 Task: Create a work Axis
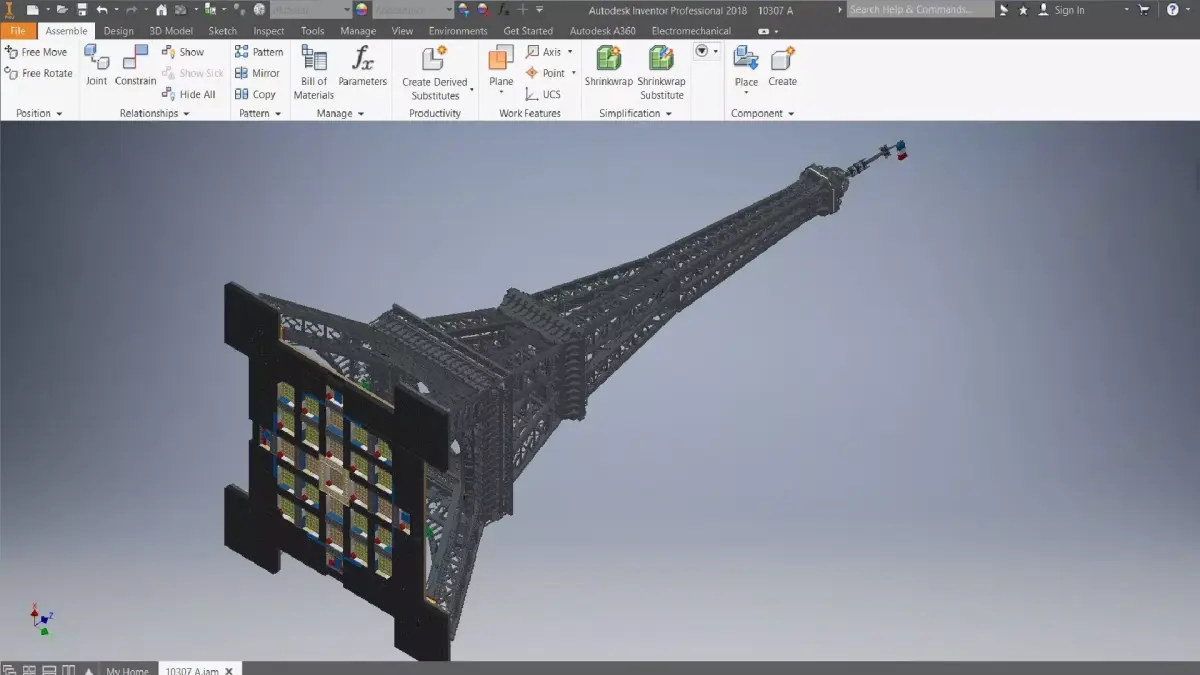click(x=544, y=52)
